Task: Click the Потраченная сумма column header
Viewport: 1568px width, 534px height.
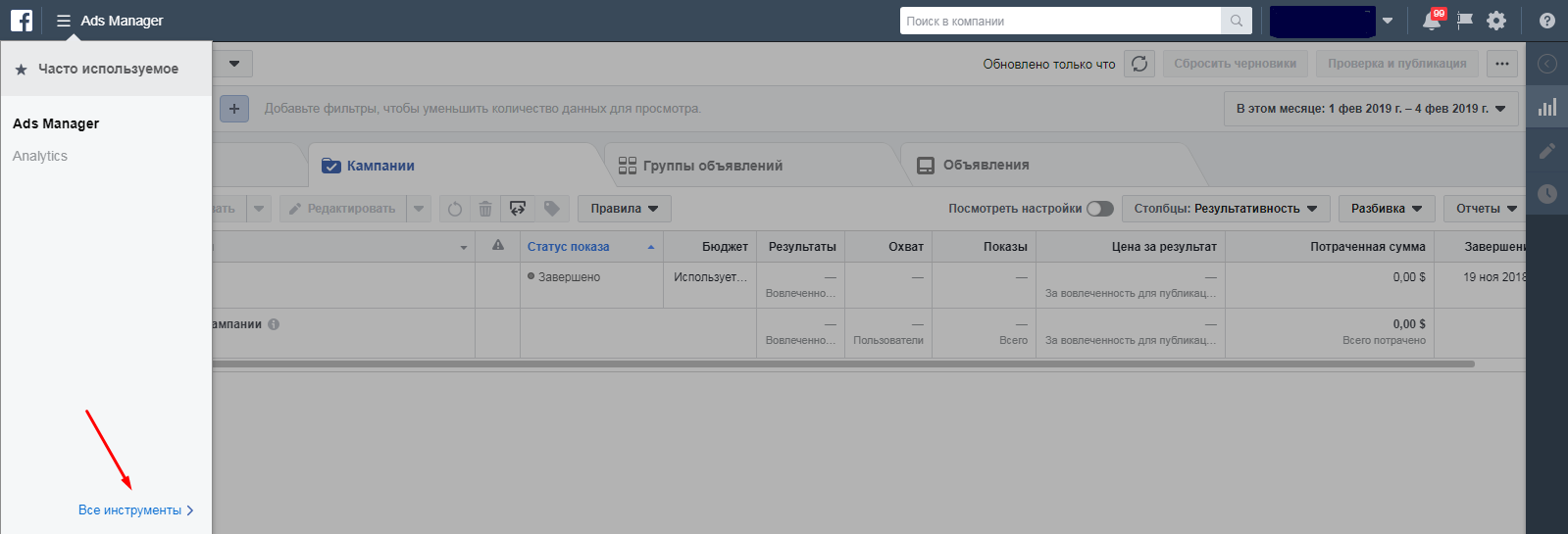Action: [x=1330, y=247]
